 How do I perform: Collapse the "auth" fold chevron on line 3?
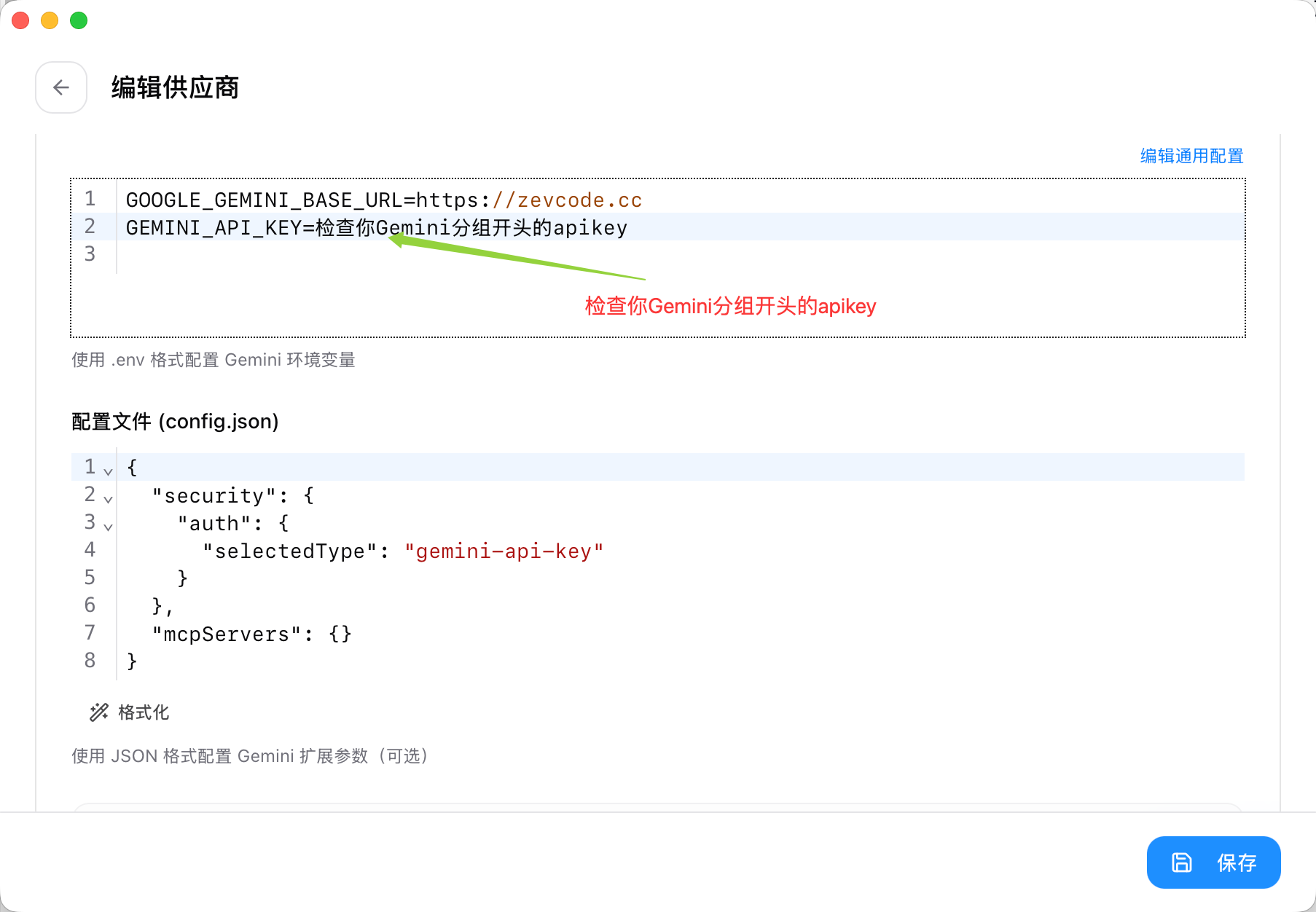pos(108,526)
